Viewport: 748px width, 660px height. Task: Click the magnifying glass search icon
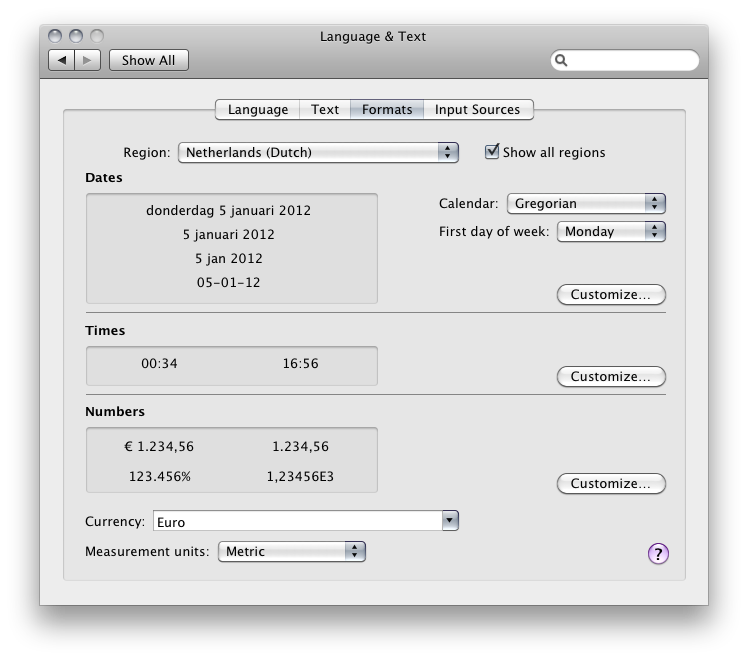tap(561, 60)
